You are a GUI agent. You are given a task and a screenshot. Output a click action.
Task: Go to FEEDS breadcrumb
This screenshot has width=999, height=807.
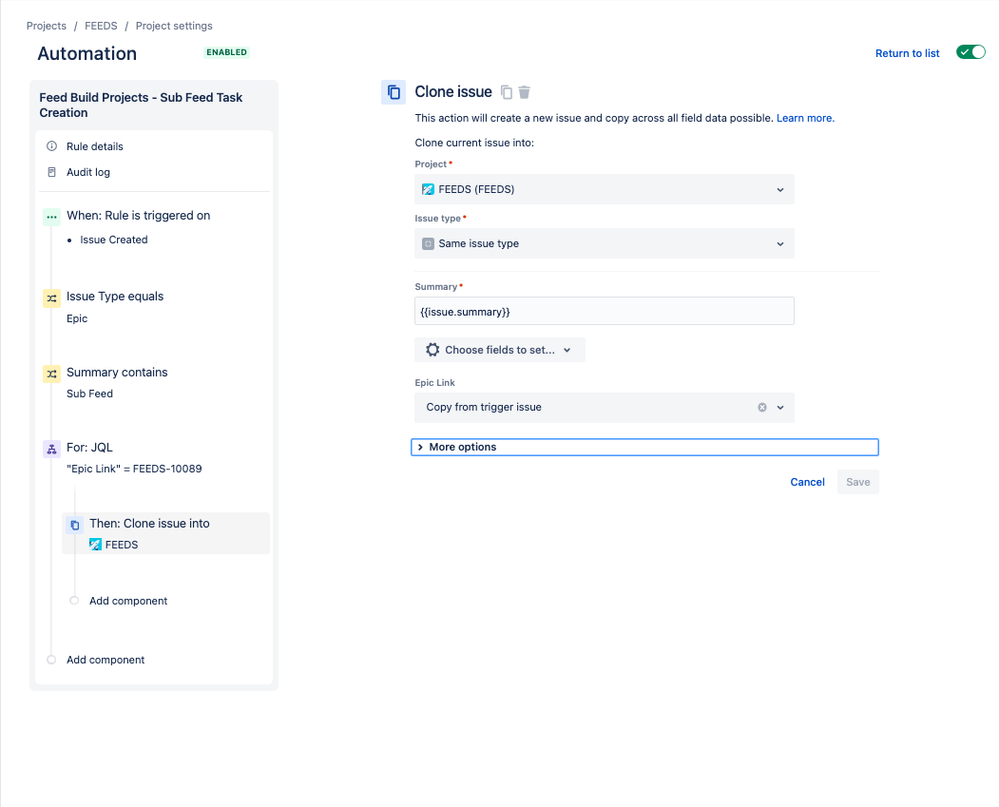[x=101, y=25]
